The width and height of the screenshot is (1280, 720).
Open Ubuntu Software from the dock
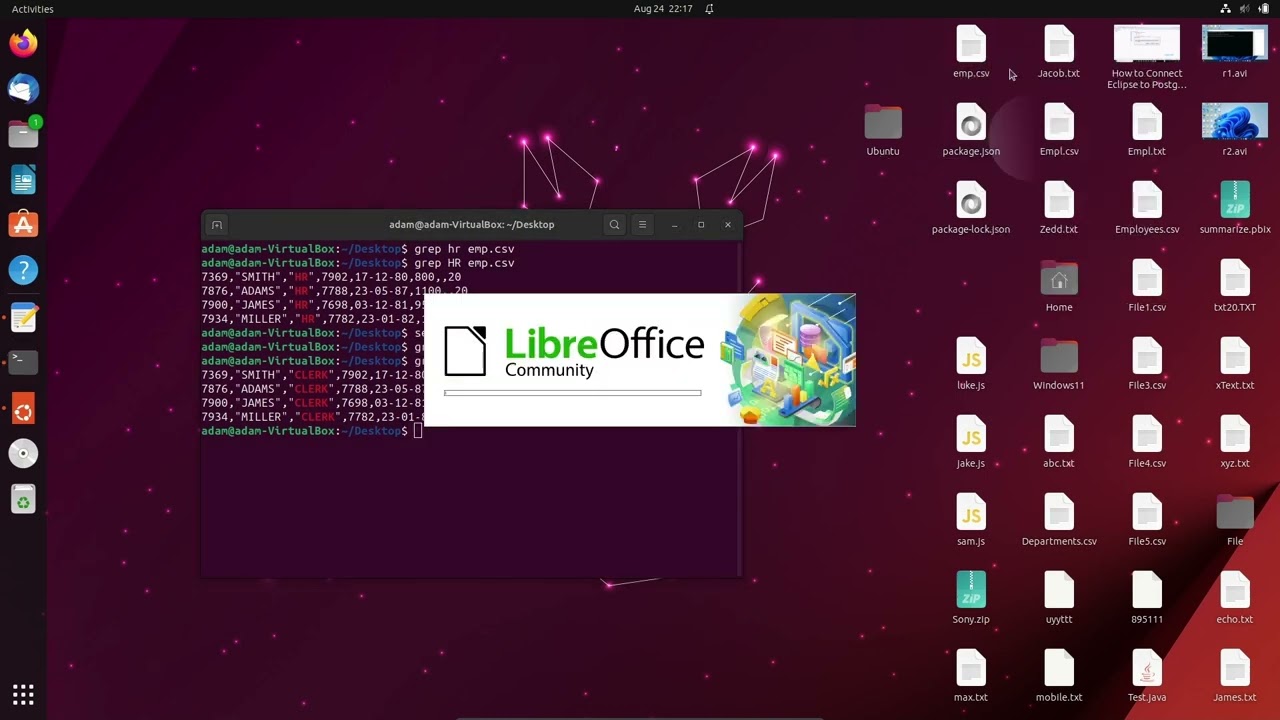tap(23, 225)
